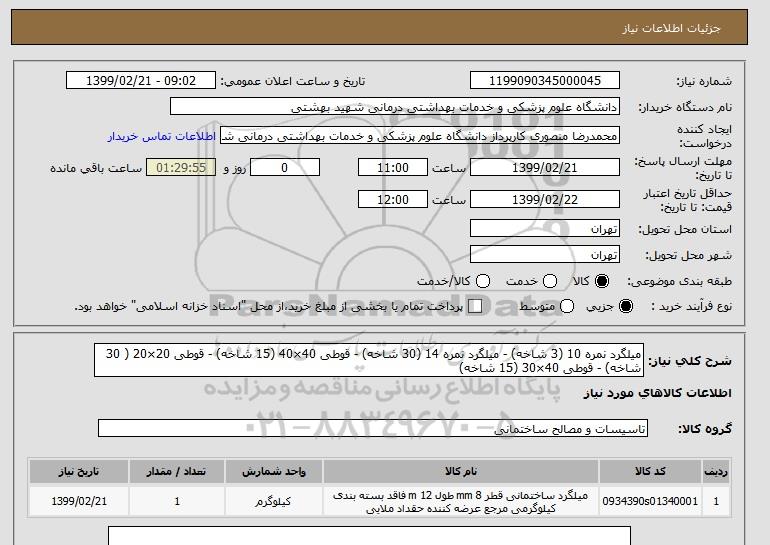
Task: Select the جزیی purchase type radio
Action: (x=626, y=306)
